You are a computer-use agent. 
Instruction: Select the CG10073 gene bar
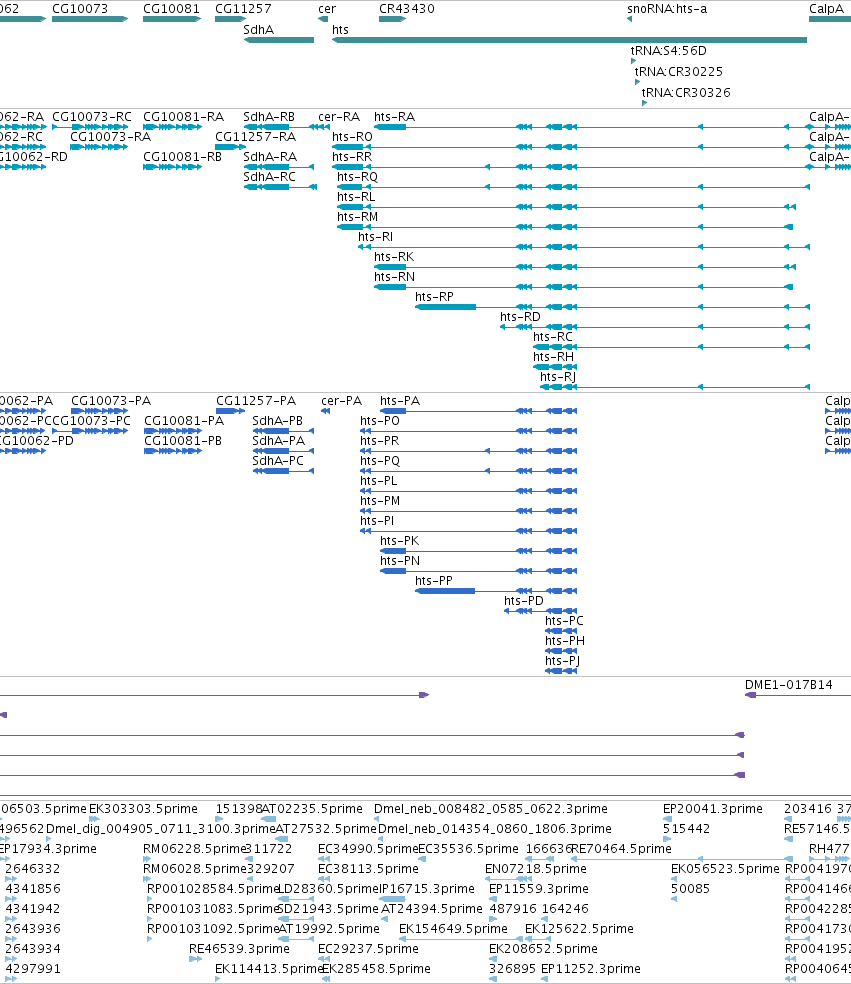click(90, 19)
